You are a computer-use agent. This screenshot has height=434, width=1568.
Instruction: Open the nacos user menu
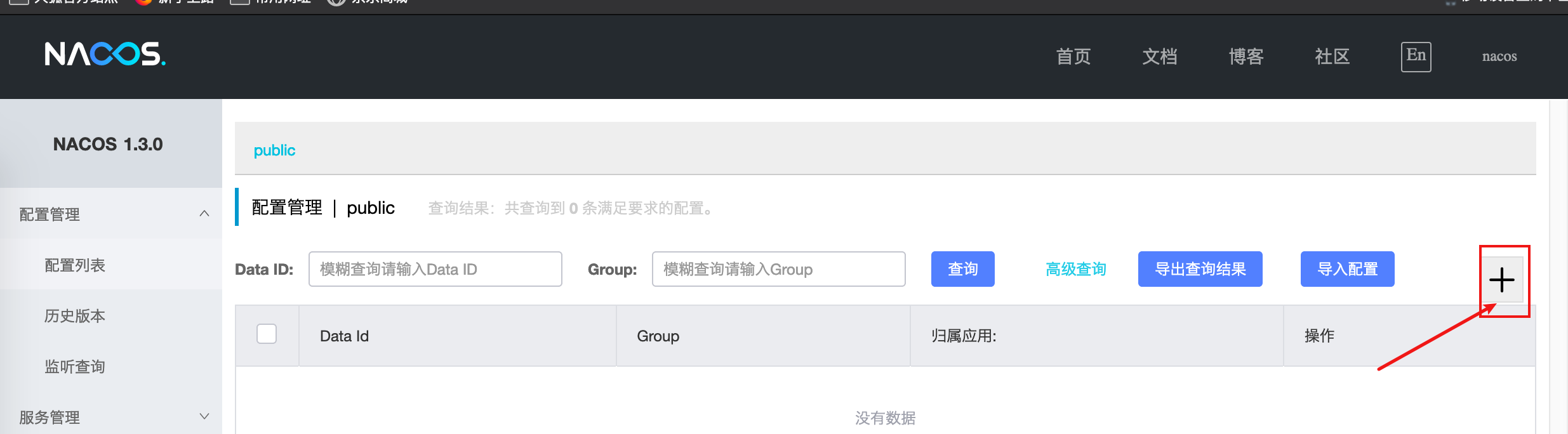tap(1499, 56)
